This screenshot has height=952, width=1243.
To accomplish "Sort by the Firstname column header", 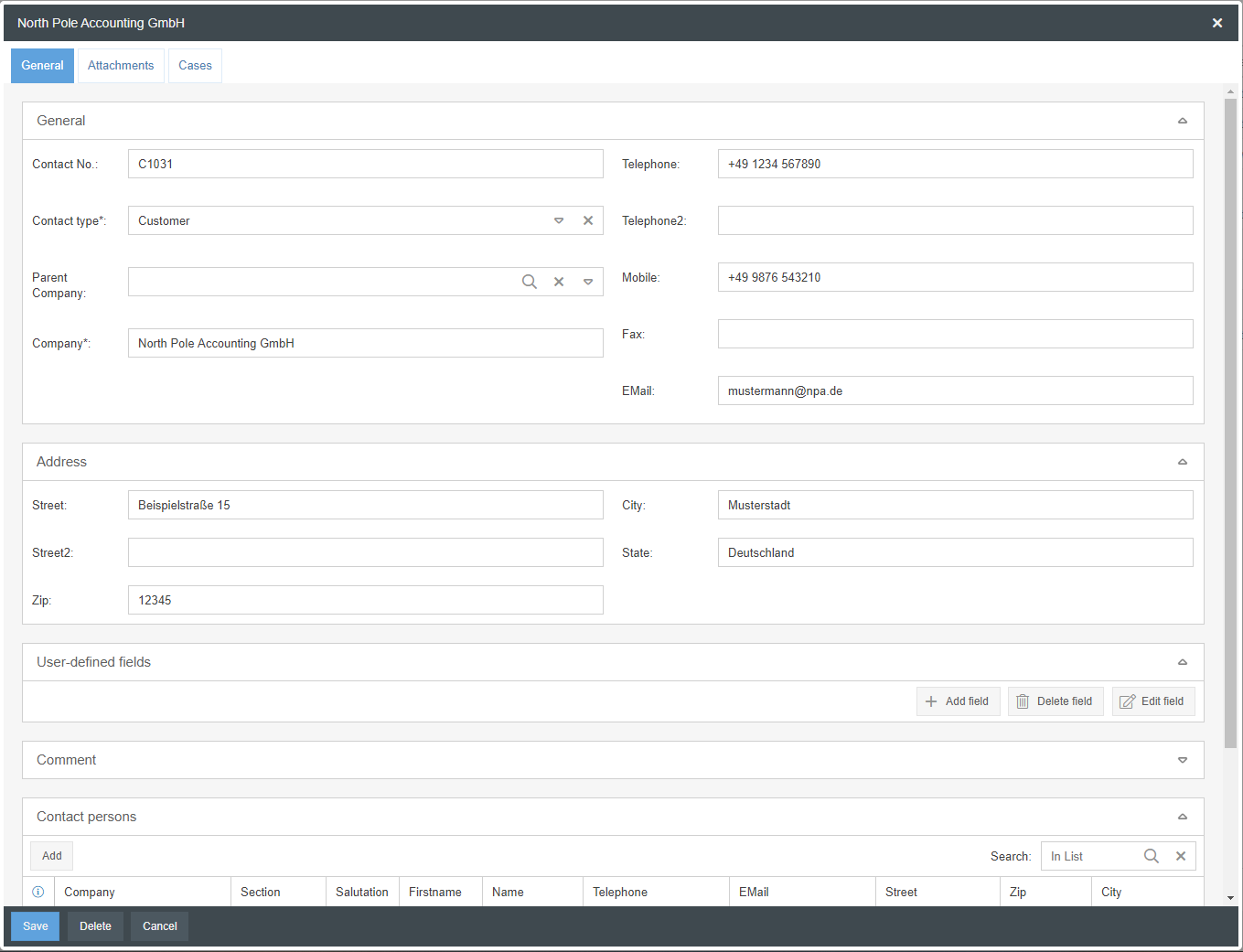I will (441, 892).
